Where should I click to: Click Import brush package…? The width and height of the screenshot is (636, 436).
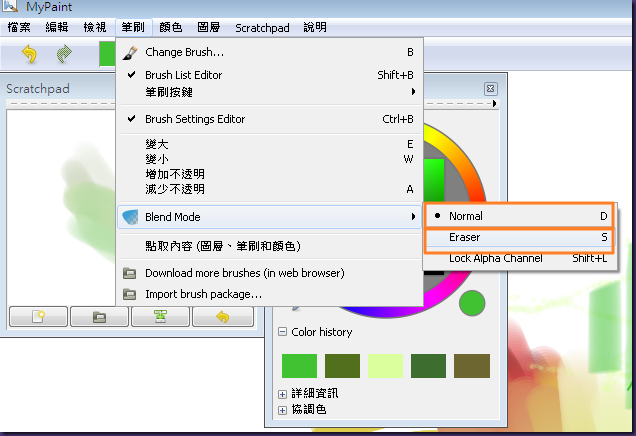tap(269, 294)
